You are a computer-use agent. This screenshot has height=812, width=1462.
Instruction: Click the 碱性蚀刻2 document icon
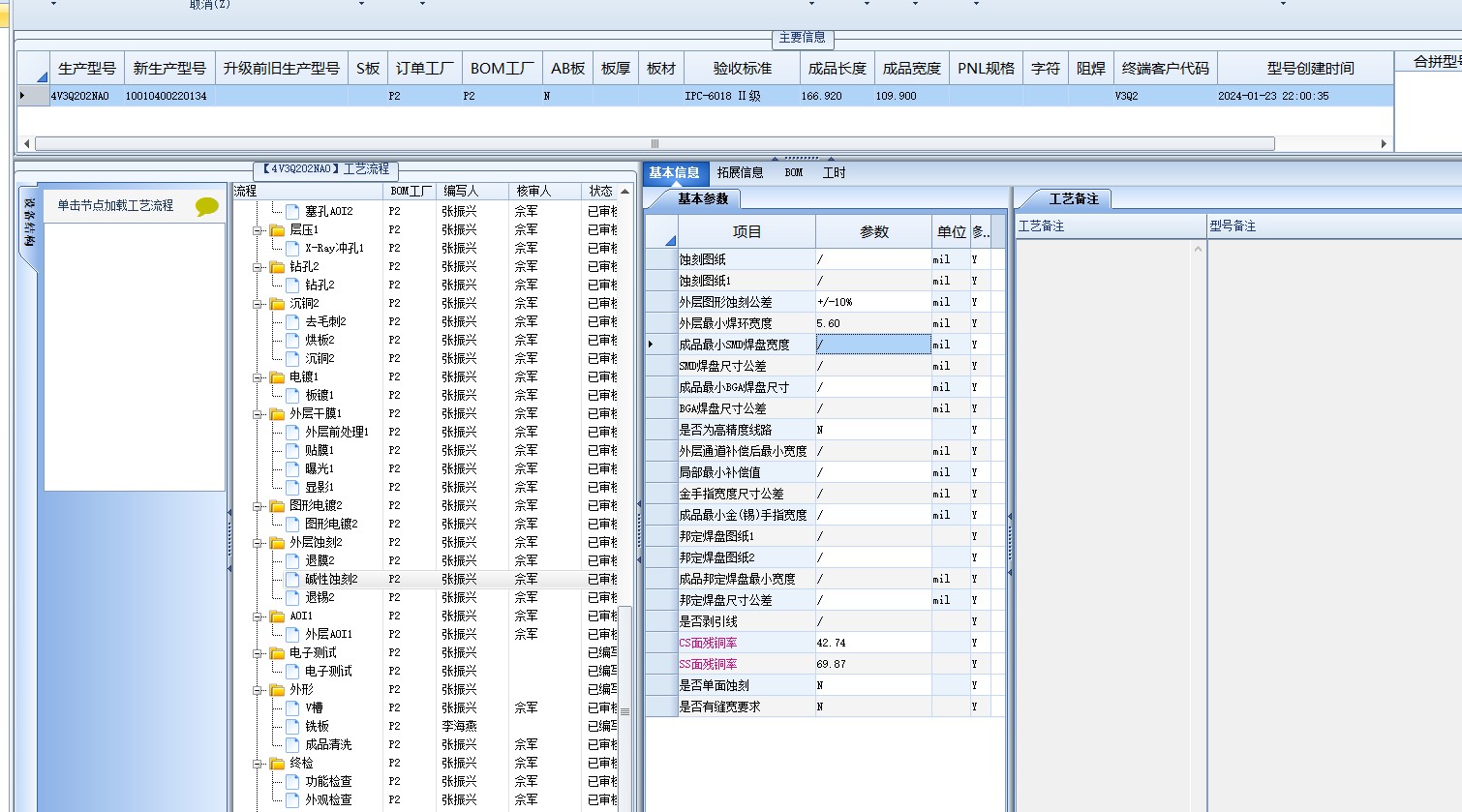[x=292, y=579]
